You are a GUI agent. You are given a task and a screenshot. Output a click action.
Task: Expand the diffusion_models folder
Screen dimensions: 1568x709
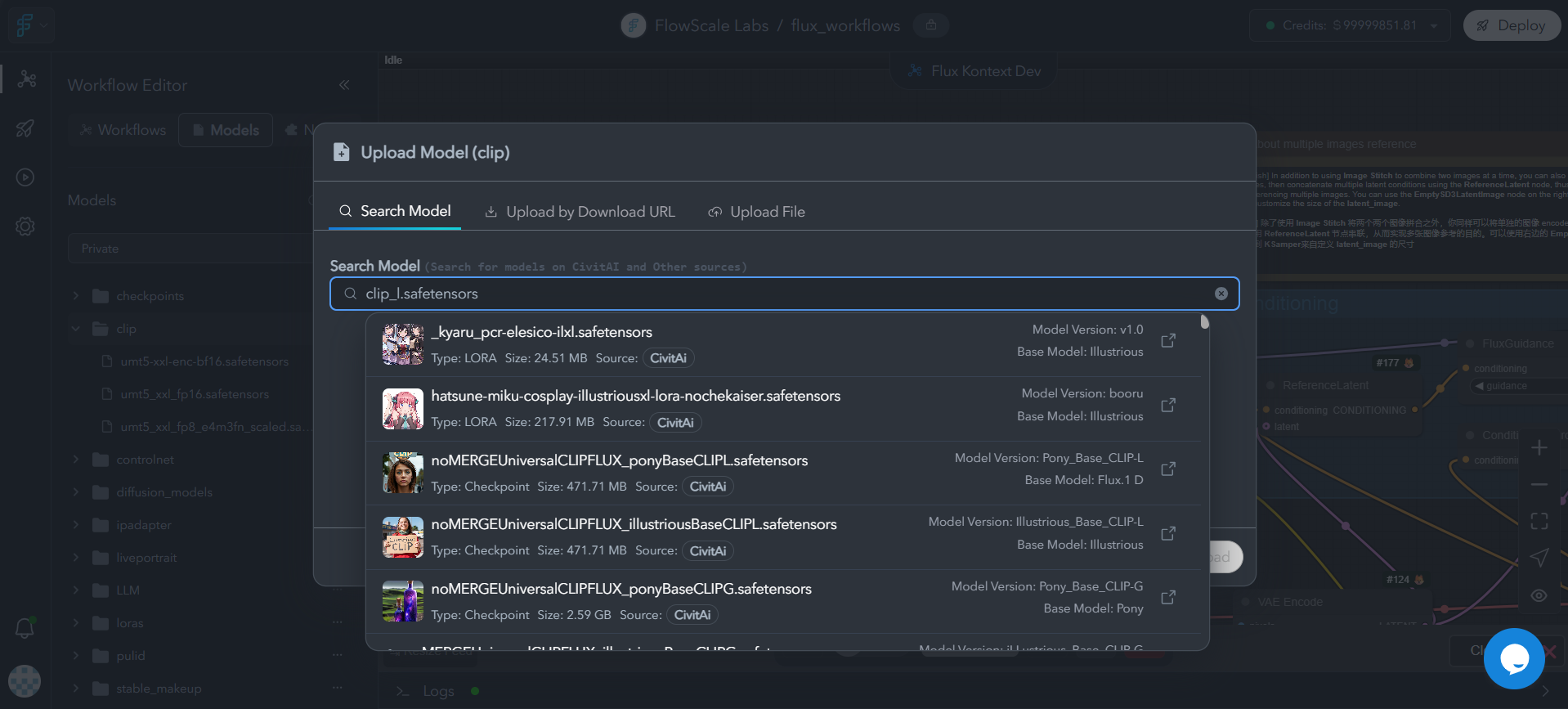(x=76, y=492)
